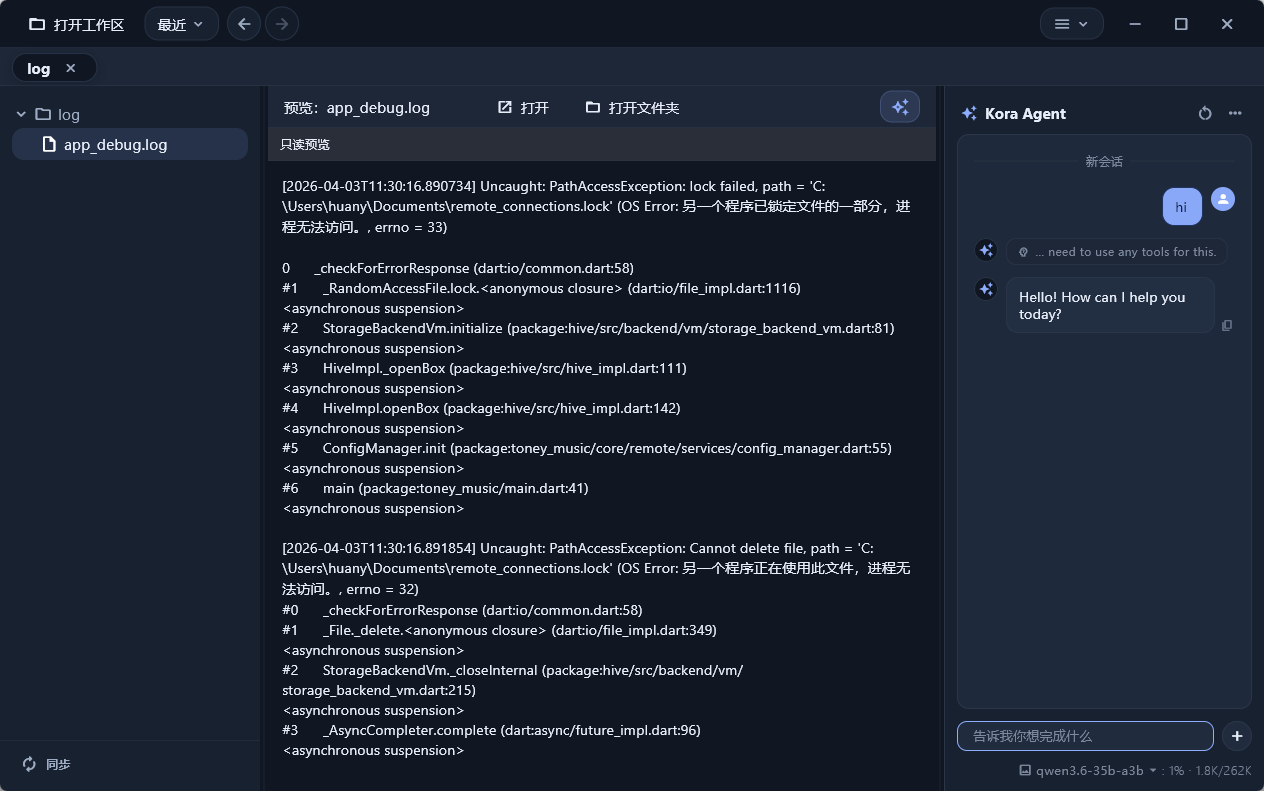Minimize the window

pos(1135,24)
